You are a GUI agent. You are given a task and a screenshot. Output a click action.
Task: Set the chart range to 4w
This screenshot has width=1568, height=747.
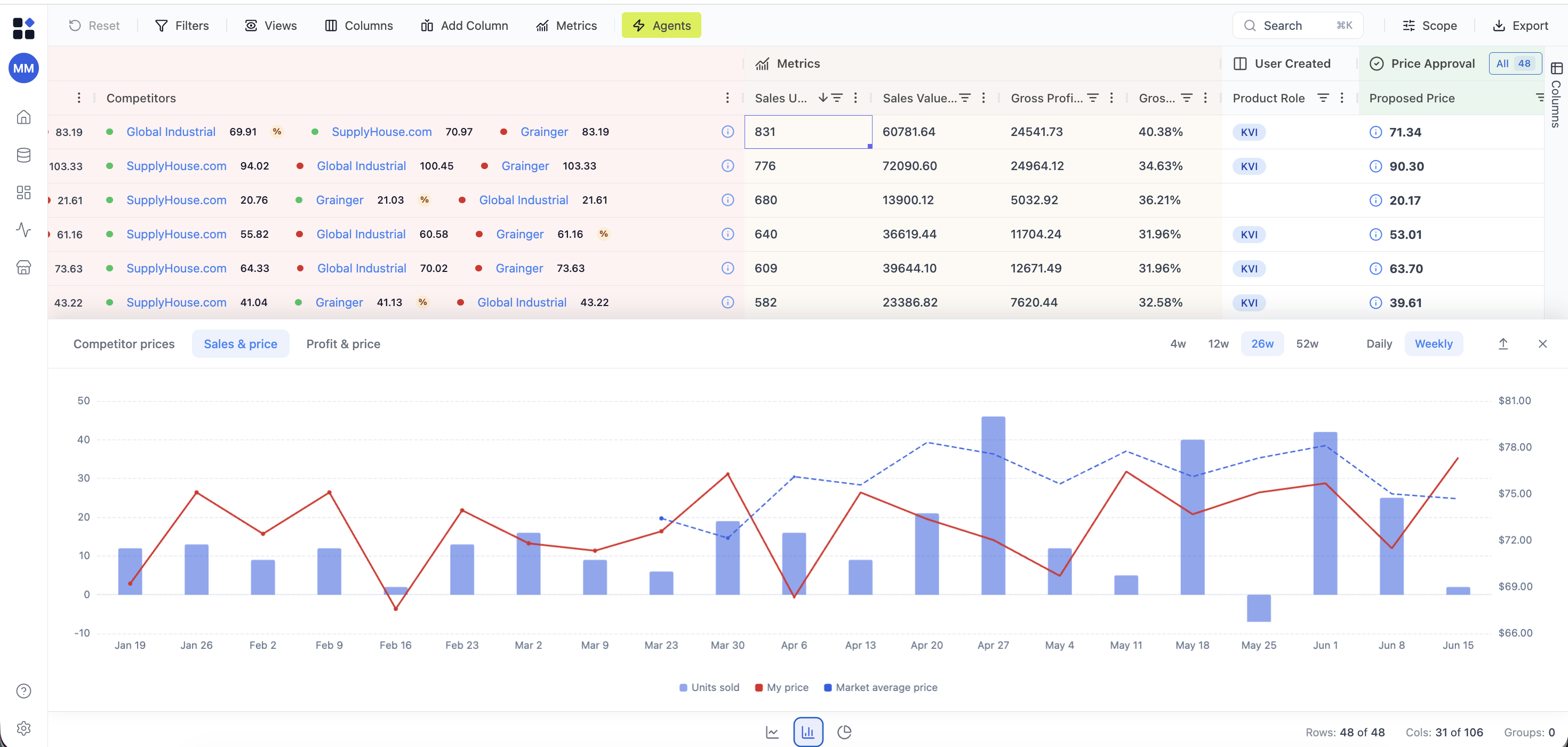click(x=1178, y=344)
